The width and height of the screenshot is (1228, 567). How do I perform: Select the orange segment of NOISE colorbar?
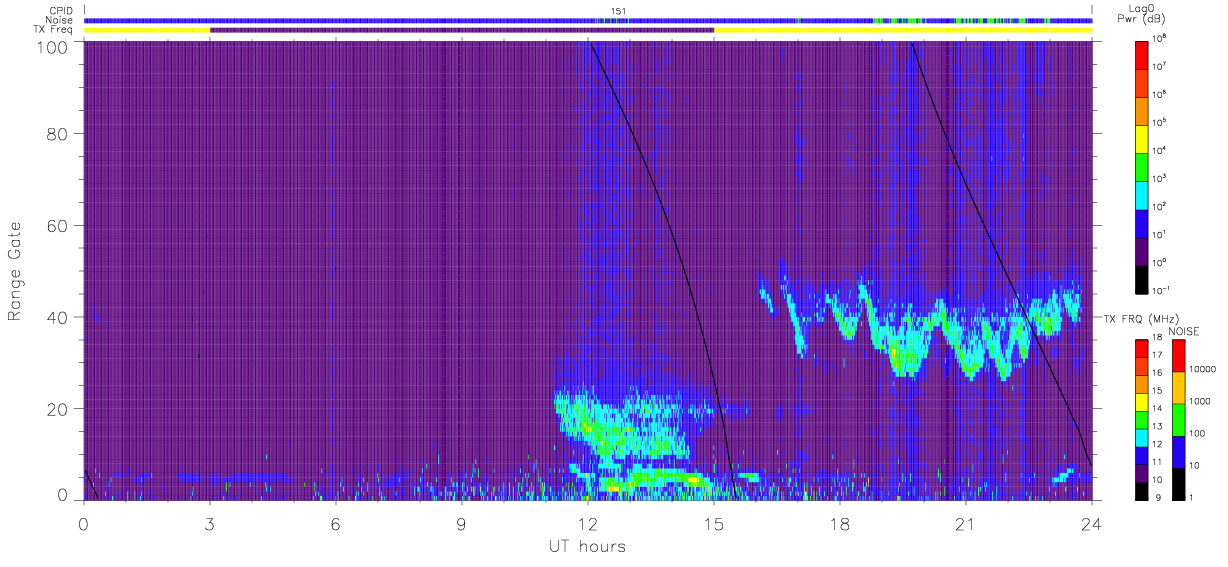coord(1178,388)
